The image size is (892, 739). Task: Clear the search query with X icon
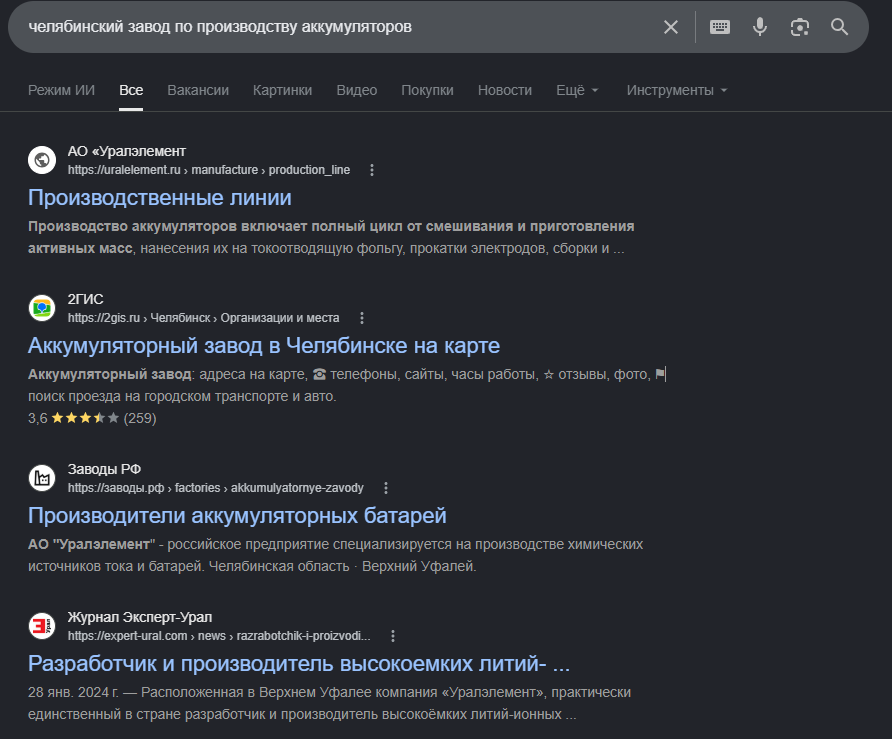click(671, 27)
